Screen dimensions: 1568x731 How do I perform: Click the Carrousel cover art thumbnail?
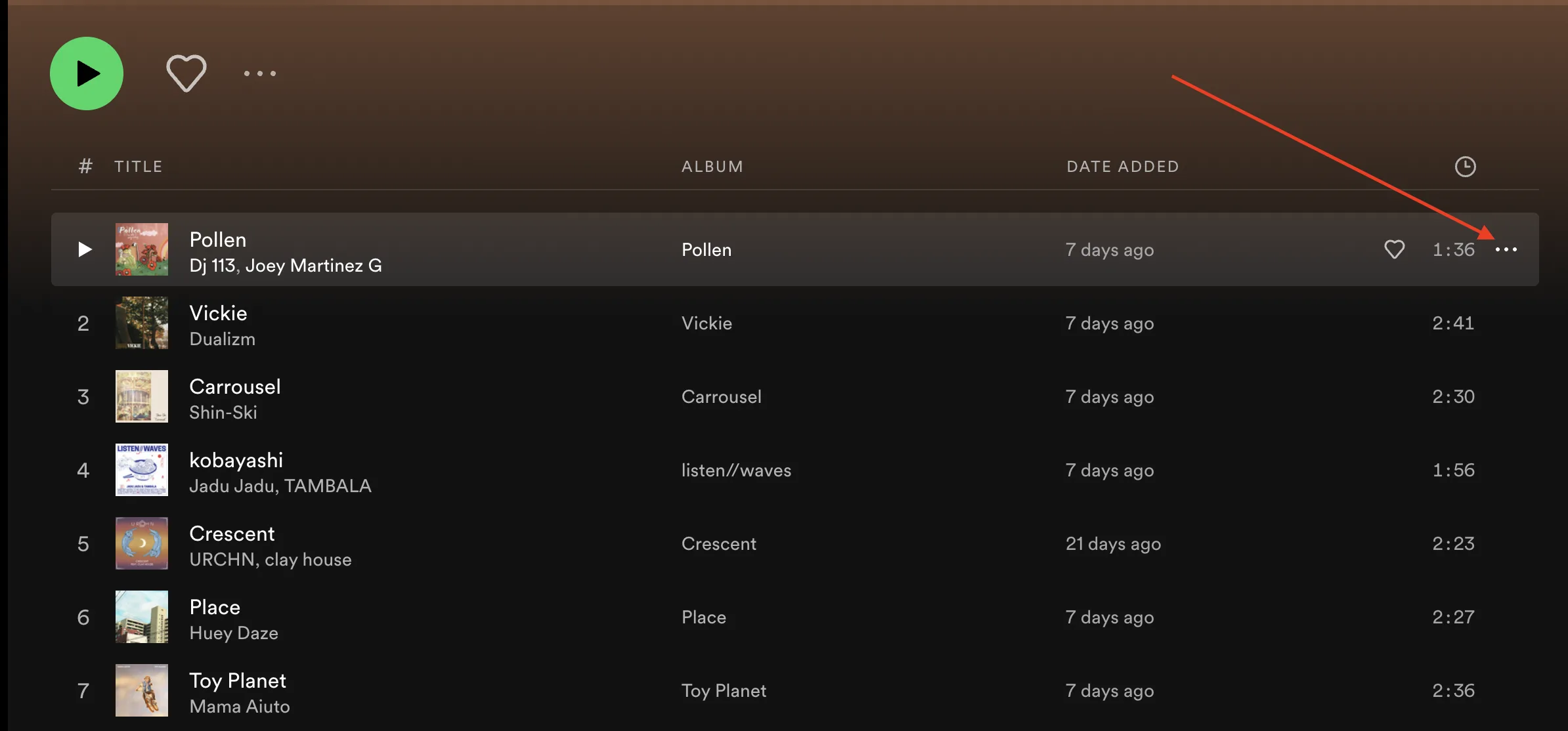click(x=142, y=396)
